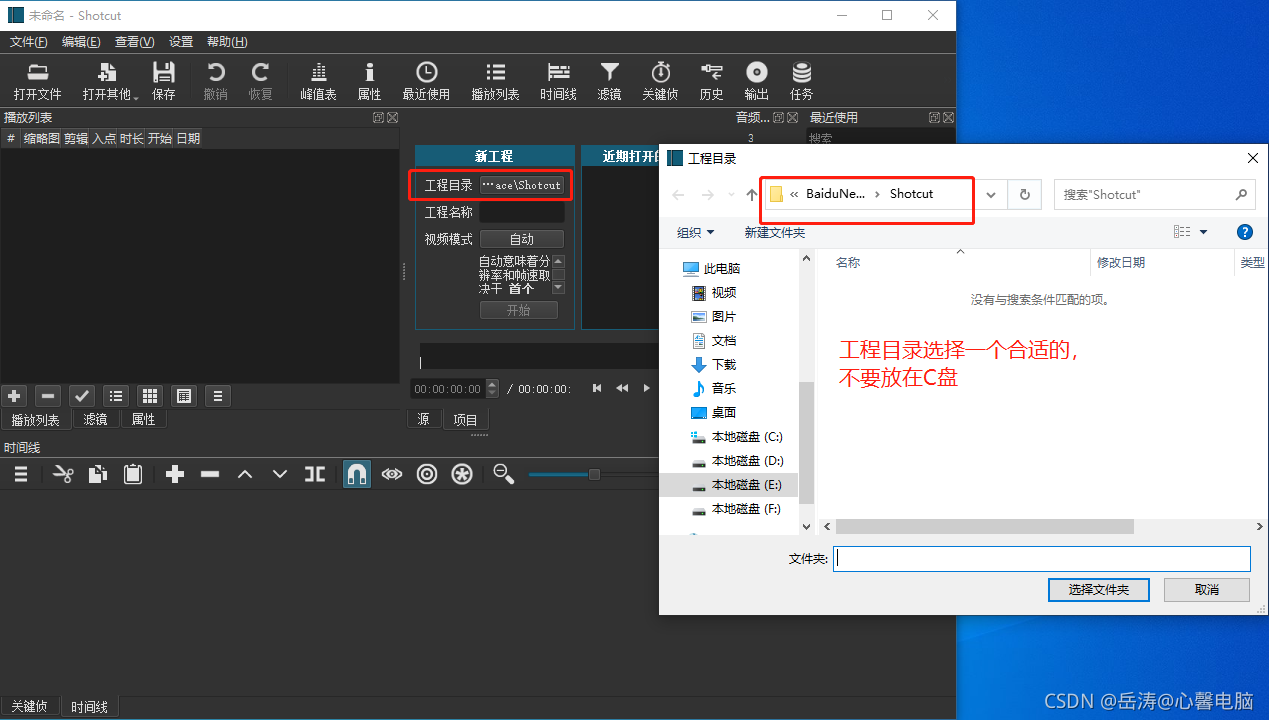Switch playlist to grid tiles view
Screen dimensions: 1269x720
[150, 396]
